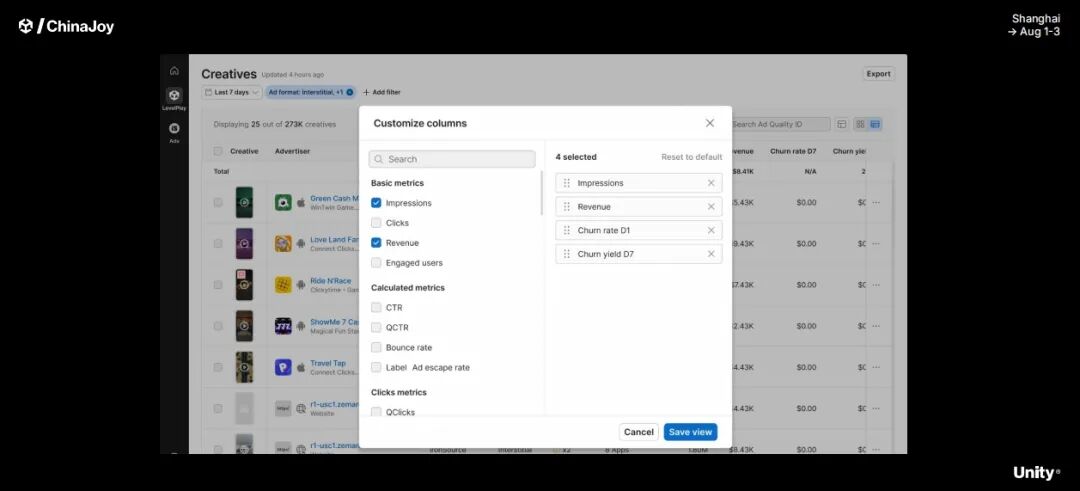This screenshot has width=1080, height=491.
Task: Remove Impressions from selected columns
Action: pyautogui.click(x=711, y=183)
